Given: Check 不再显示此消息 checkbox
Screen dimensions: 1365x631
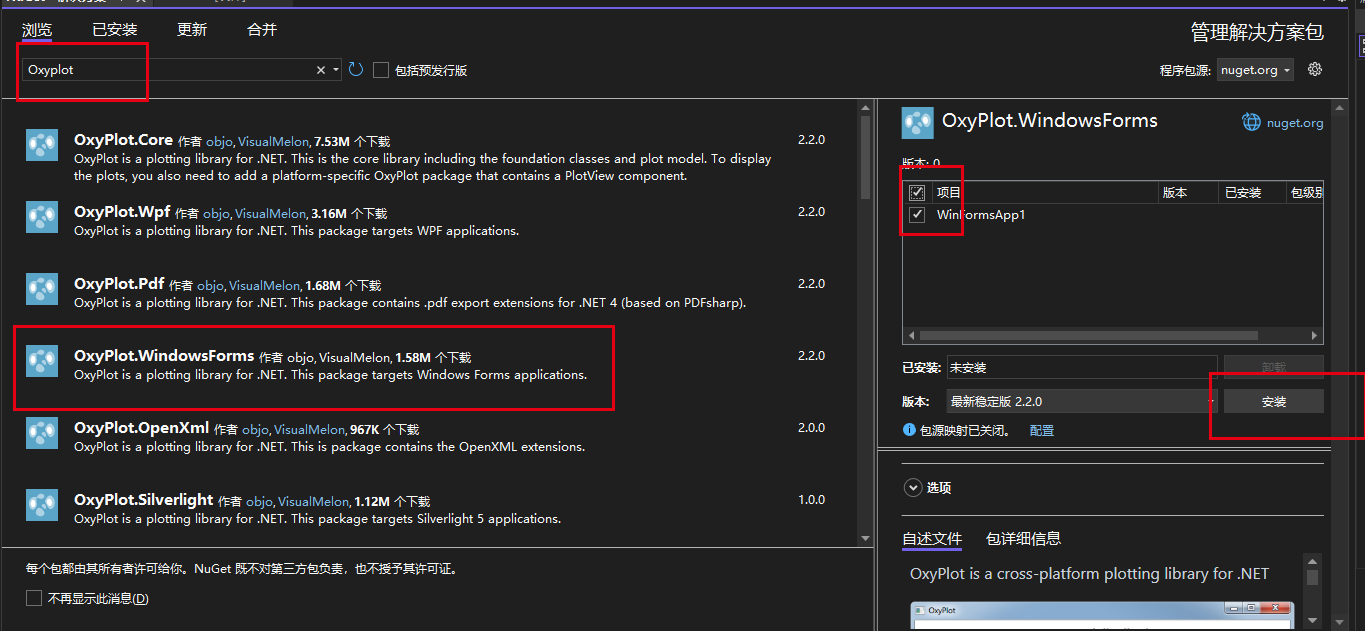Looking at the screenshot, I should [34, 598].
